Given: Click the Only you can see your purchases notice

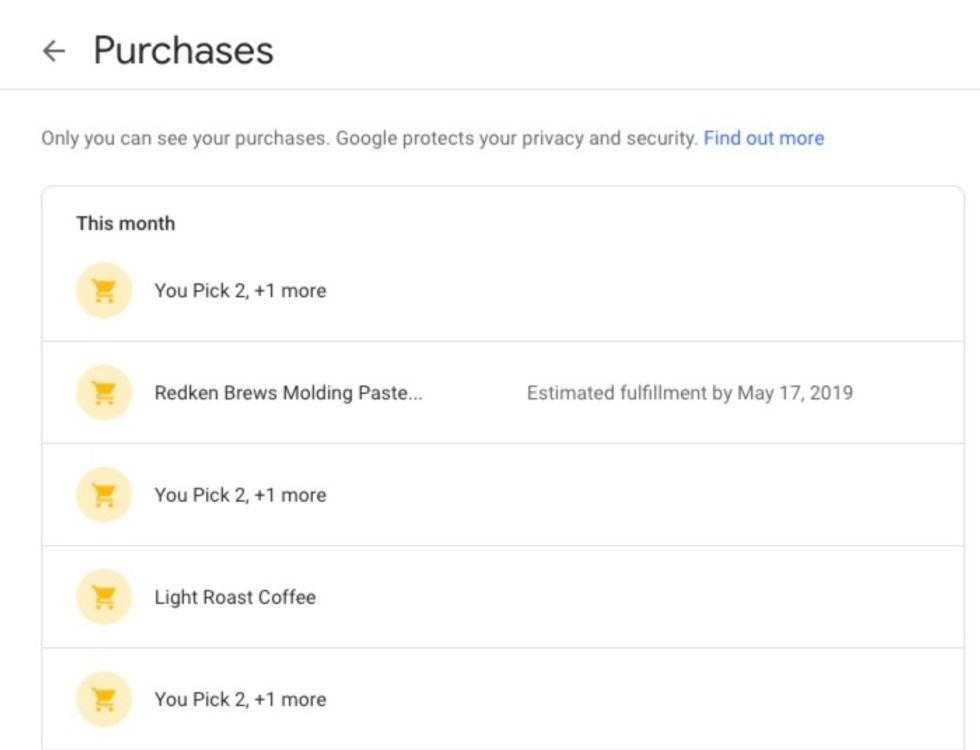Looking at the screenshot, I should [186, 138].
